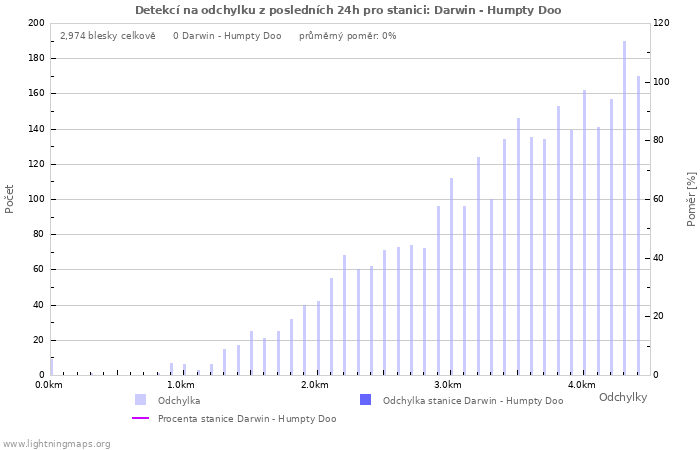Click the Odchylky x-axis title
700x450 pixels.
click(x=622, y=397)
